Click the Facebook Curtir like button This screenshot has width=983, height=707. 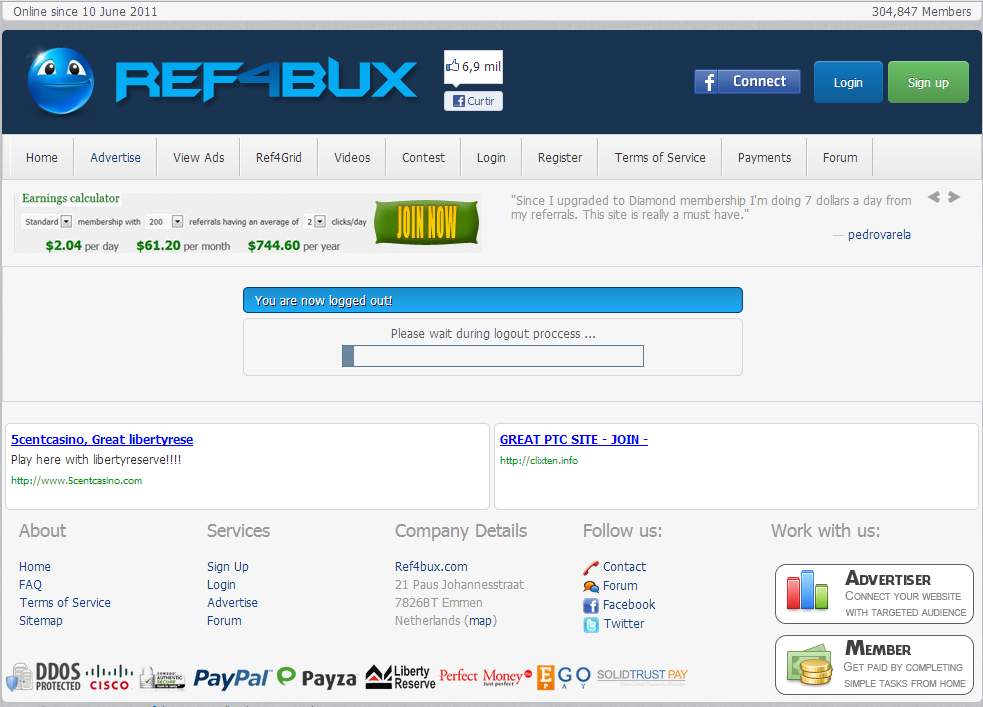tap(473, 101)
